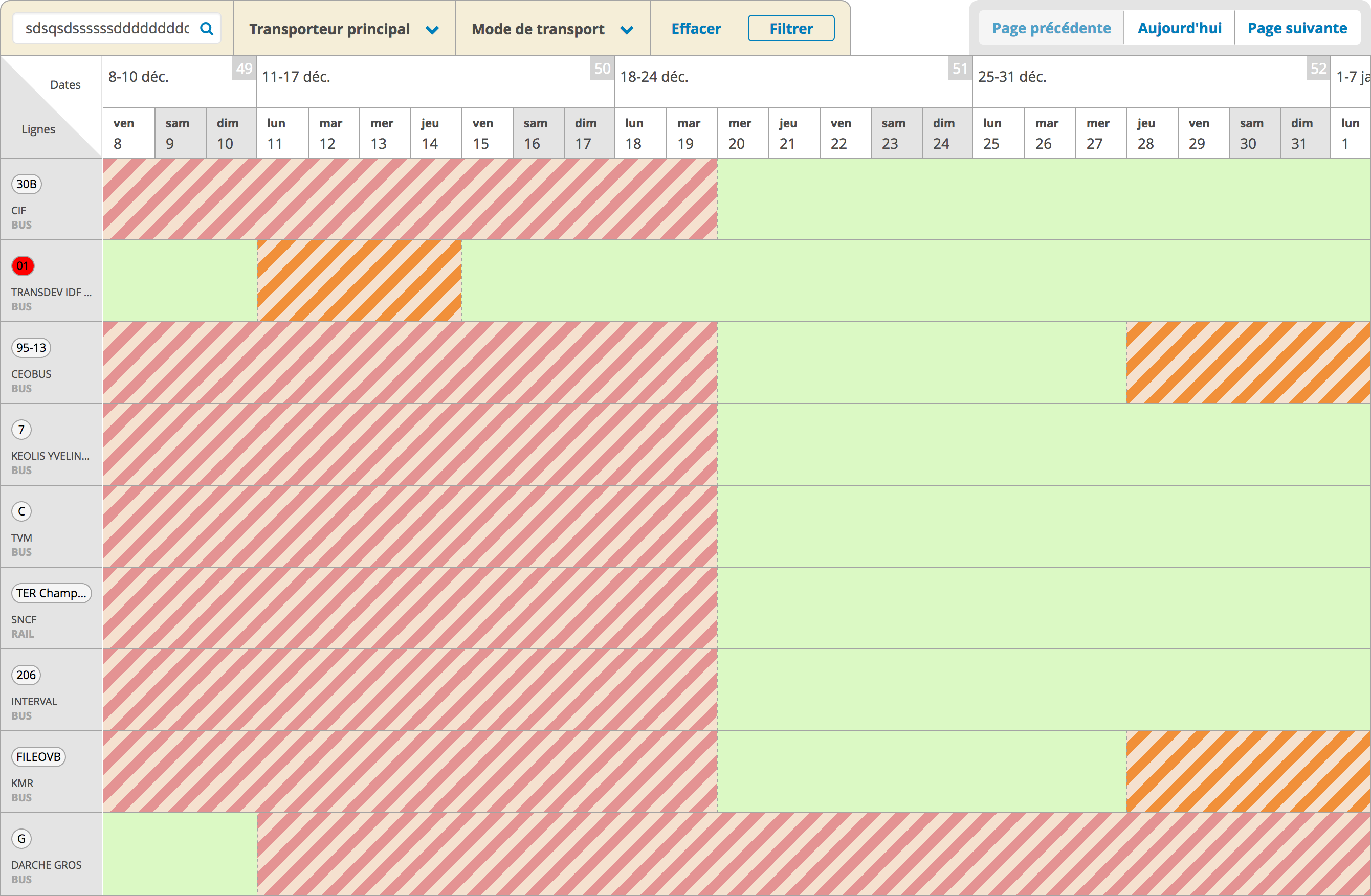Click the C line badge of TVM

pyautogui.click(x=21, y=511)
